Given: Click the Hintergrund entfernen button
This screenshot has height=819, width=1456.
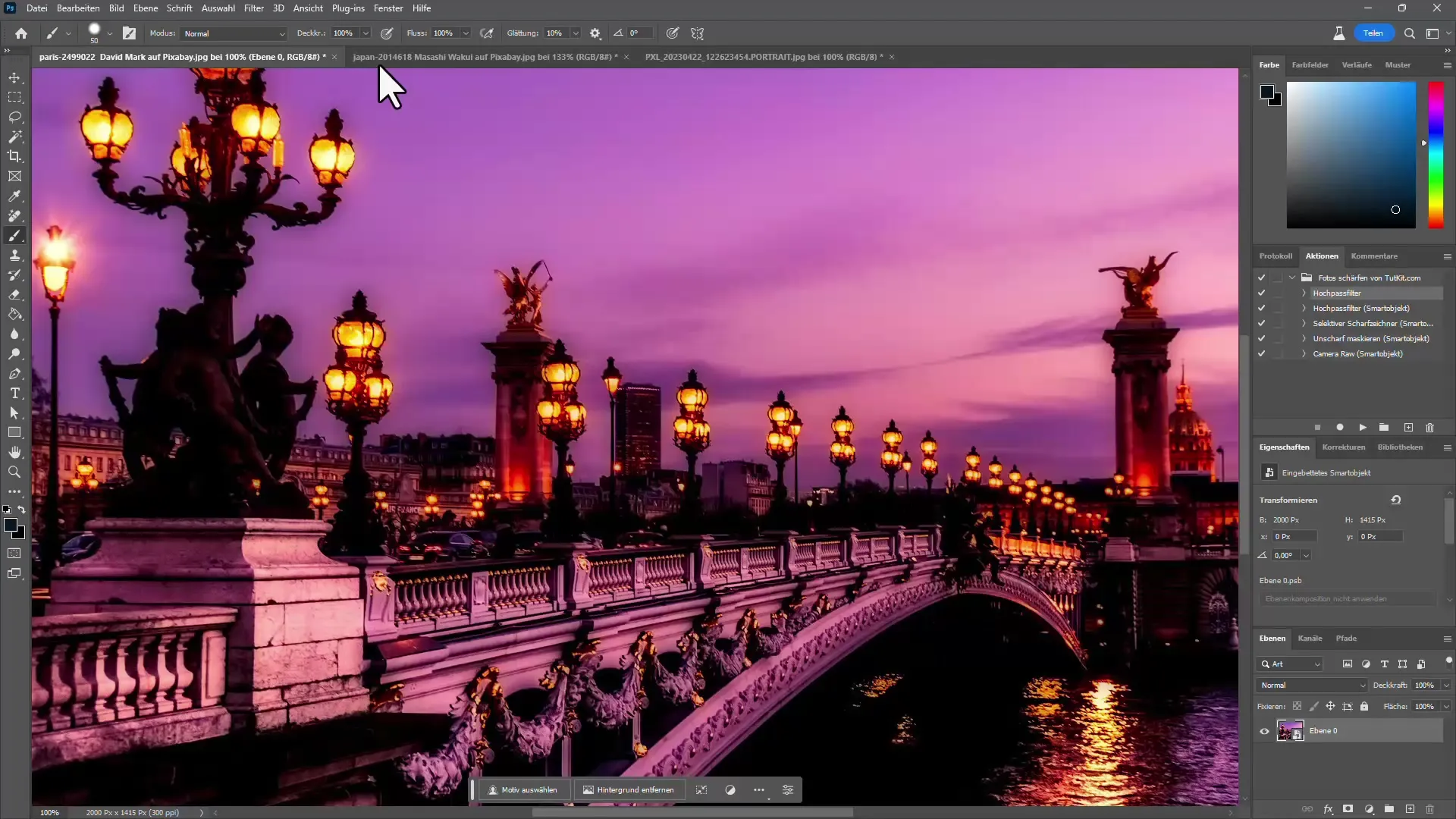Looking at the screenshot, I should tap(634, 790).
